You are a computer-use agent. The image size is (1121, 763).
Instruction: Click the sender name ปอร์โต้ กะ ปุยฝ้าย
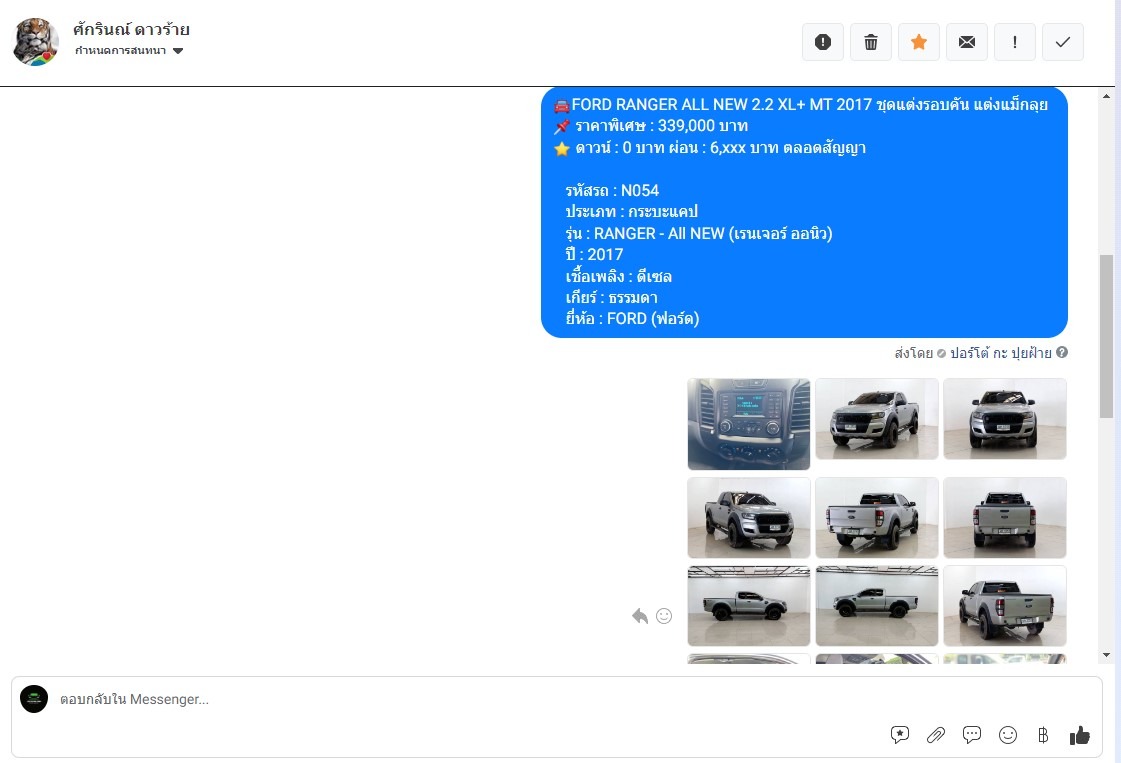1000,353
